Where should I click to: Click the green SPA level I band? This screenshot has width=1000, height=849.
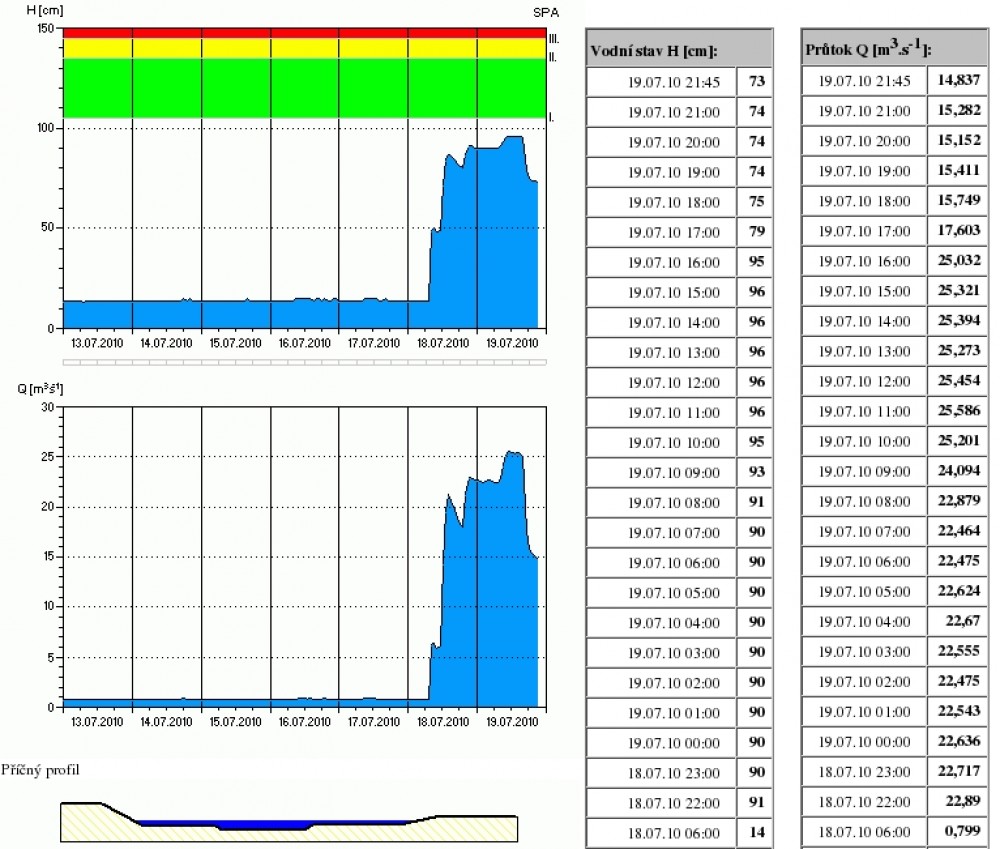(305, 88)
